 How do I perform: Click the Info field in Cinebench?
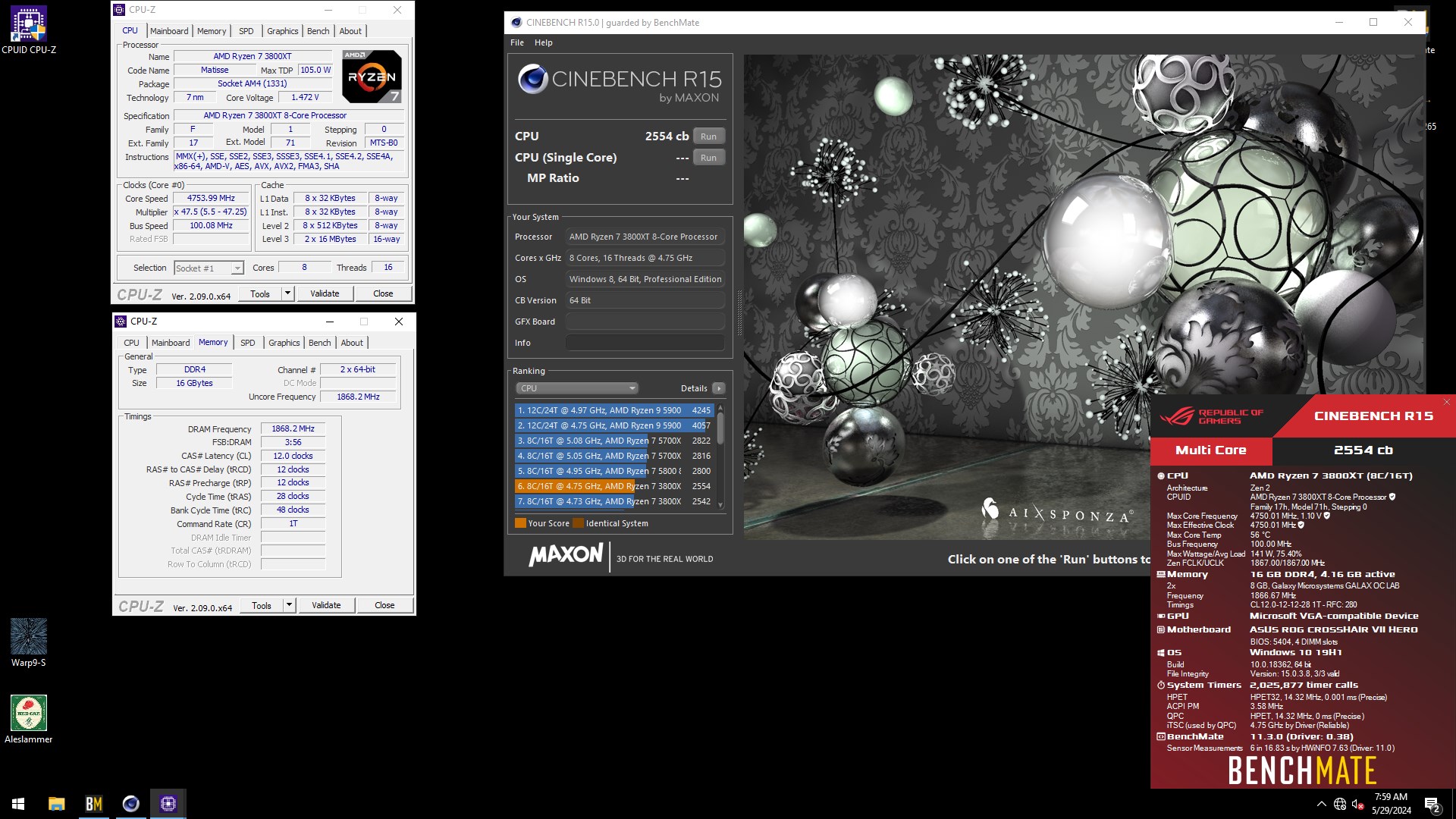(x=645, y=343)
